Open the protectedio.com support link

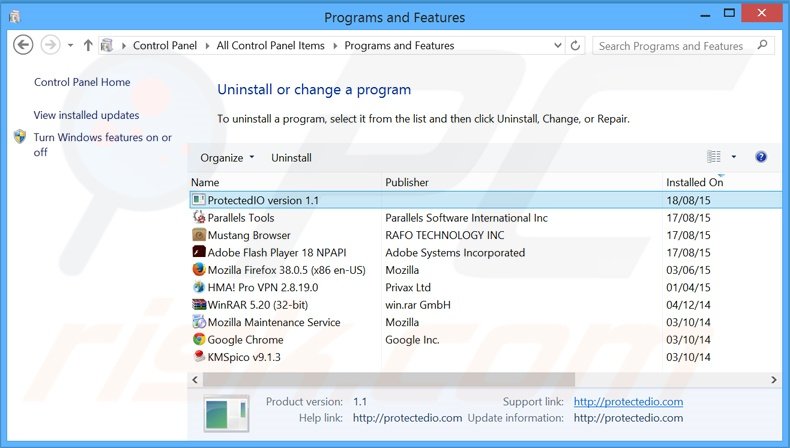pos(628,402)
